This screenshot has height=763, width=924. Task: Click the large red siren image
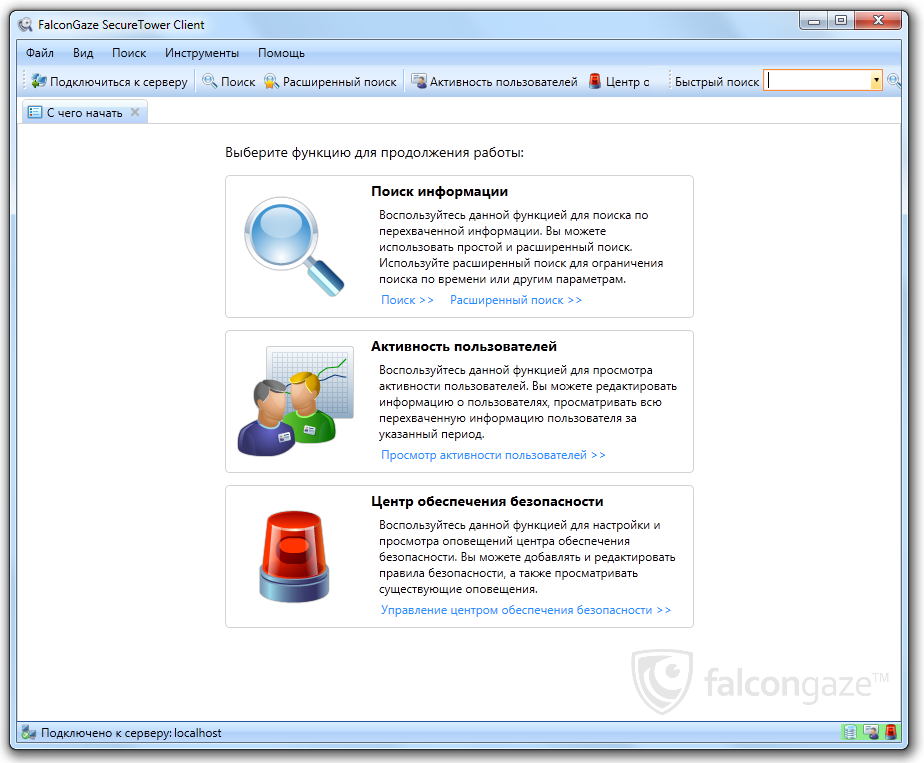294,556
